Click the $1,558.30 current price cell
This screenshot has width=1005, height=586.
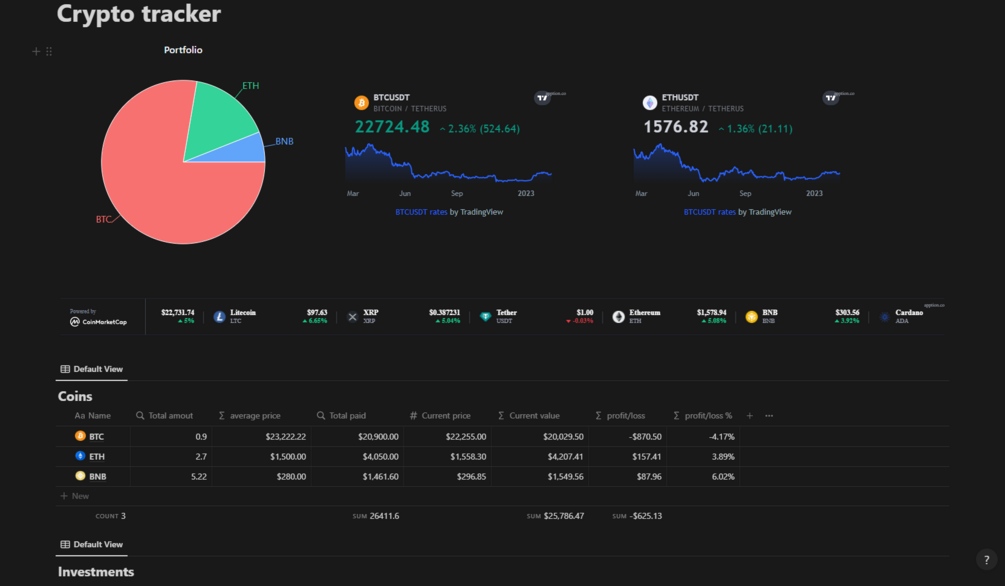(x=447, y=456)
